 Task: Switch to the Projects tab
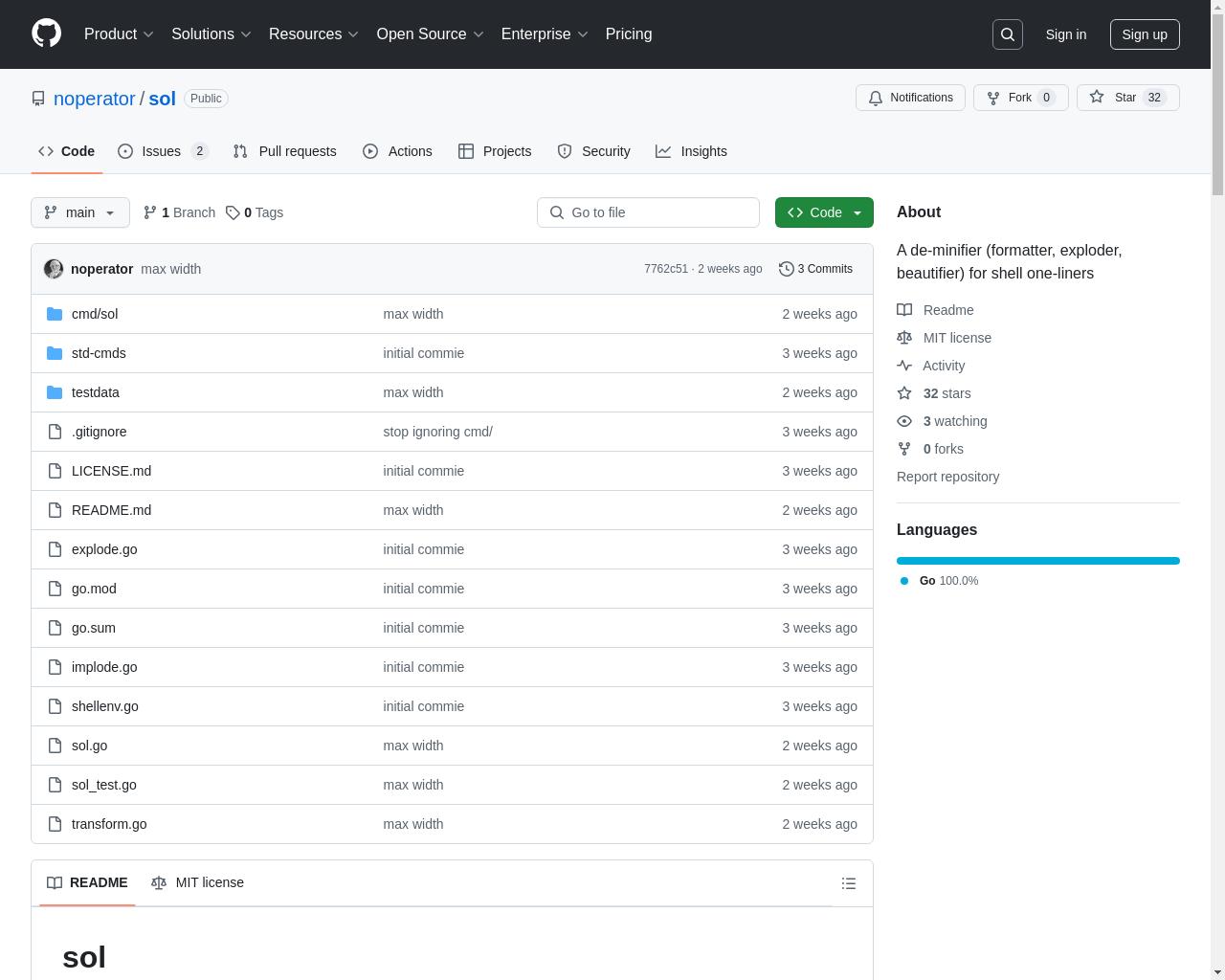coord(495,151)
